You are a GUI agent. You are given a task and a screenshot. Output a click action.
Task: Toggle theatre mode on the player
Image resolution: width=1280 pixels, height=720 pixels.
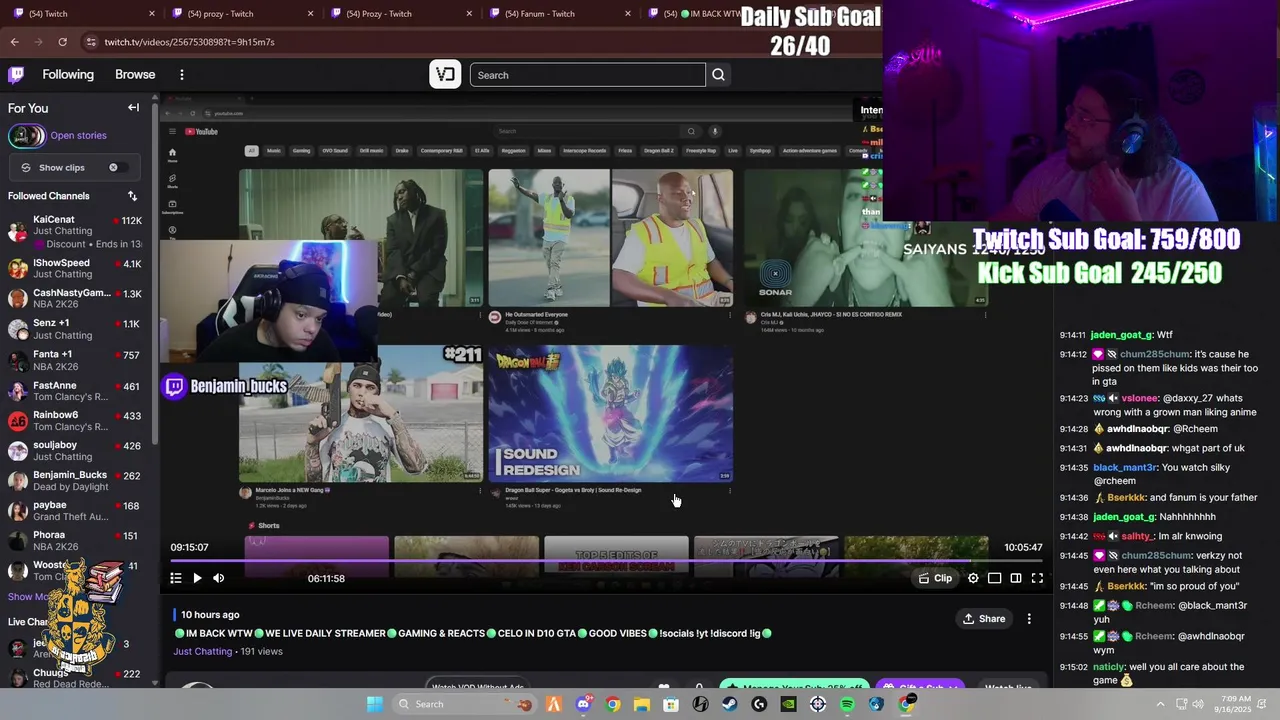point(1016,578)
